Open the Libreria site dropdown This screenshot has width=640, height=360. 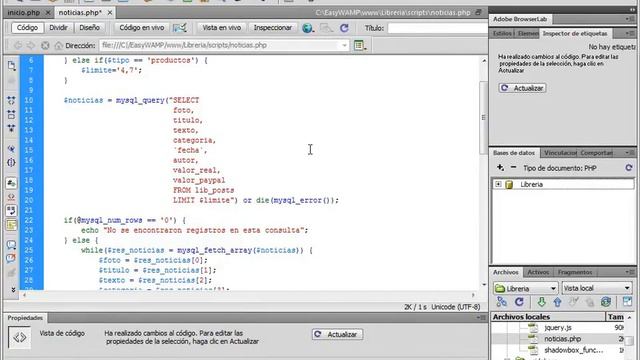coord(525,288)
